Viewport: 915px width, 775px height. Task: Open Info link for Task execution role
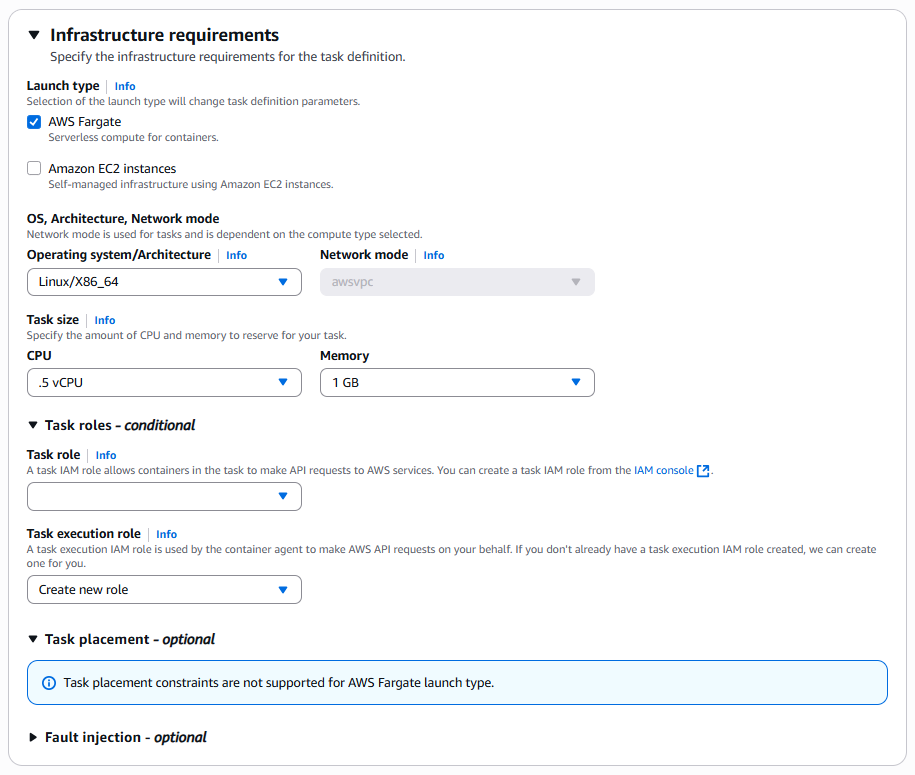[166, 535]
